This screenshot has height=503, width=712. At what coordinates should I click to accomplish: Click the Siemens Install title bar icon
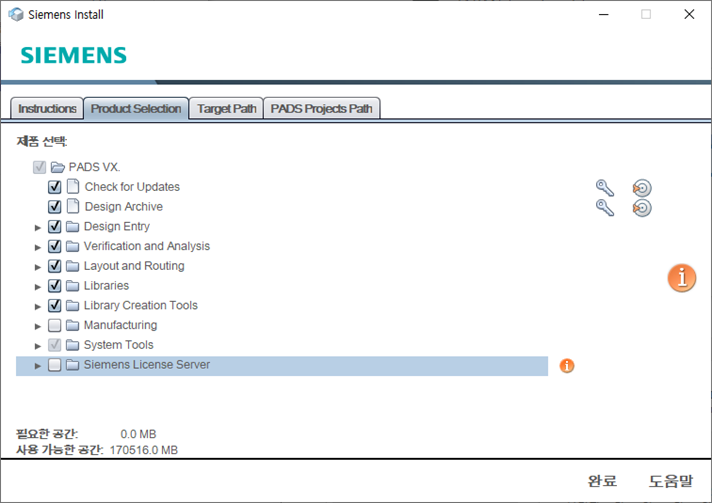16,15
